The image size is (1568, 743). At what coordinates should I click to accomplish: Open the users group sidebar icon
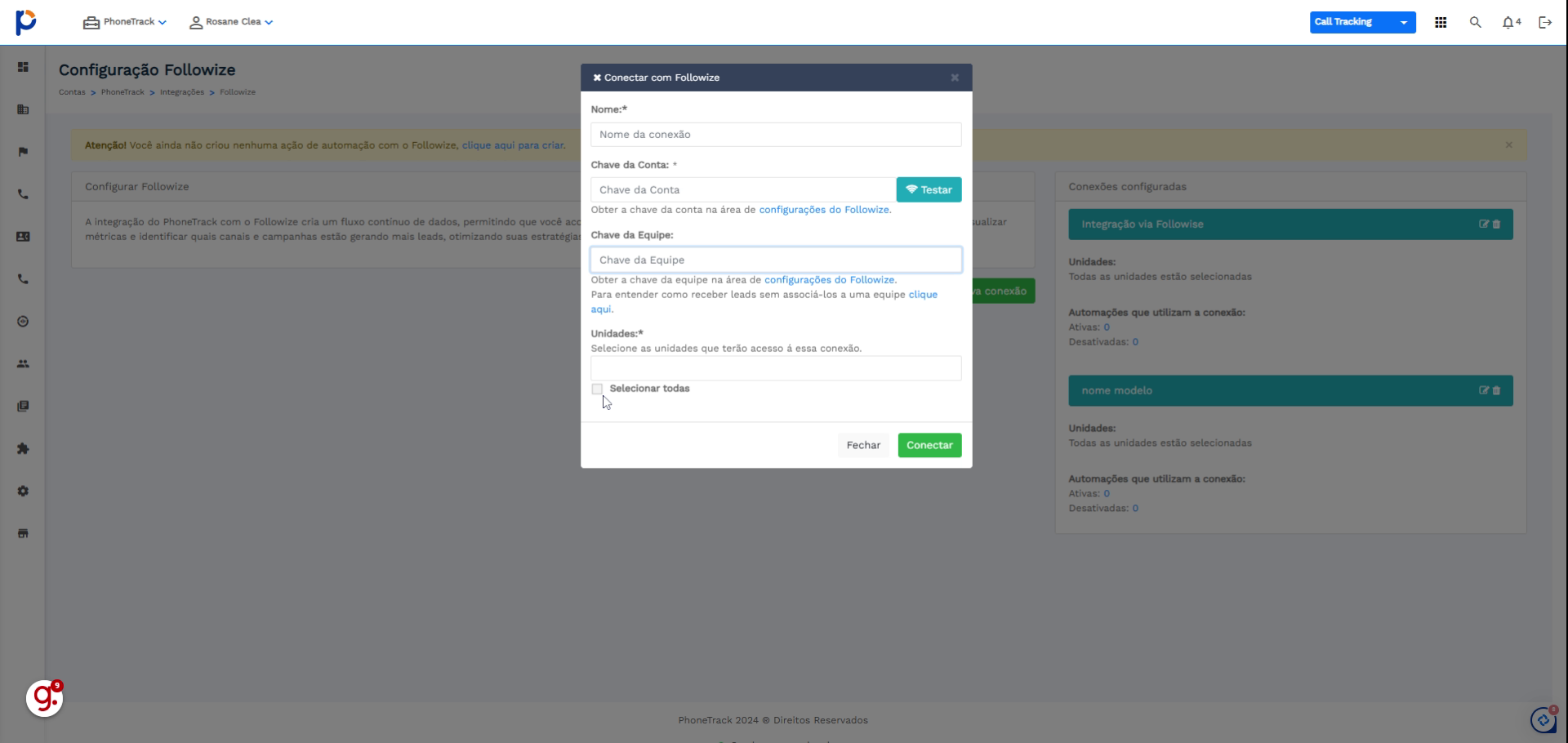(23, 364)
